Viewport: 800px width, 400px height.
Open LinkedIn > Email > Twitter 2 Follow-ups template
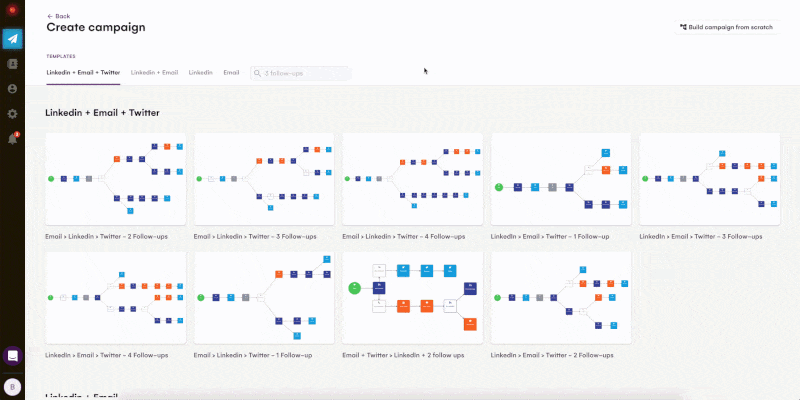coord(561,297)
